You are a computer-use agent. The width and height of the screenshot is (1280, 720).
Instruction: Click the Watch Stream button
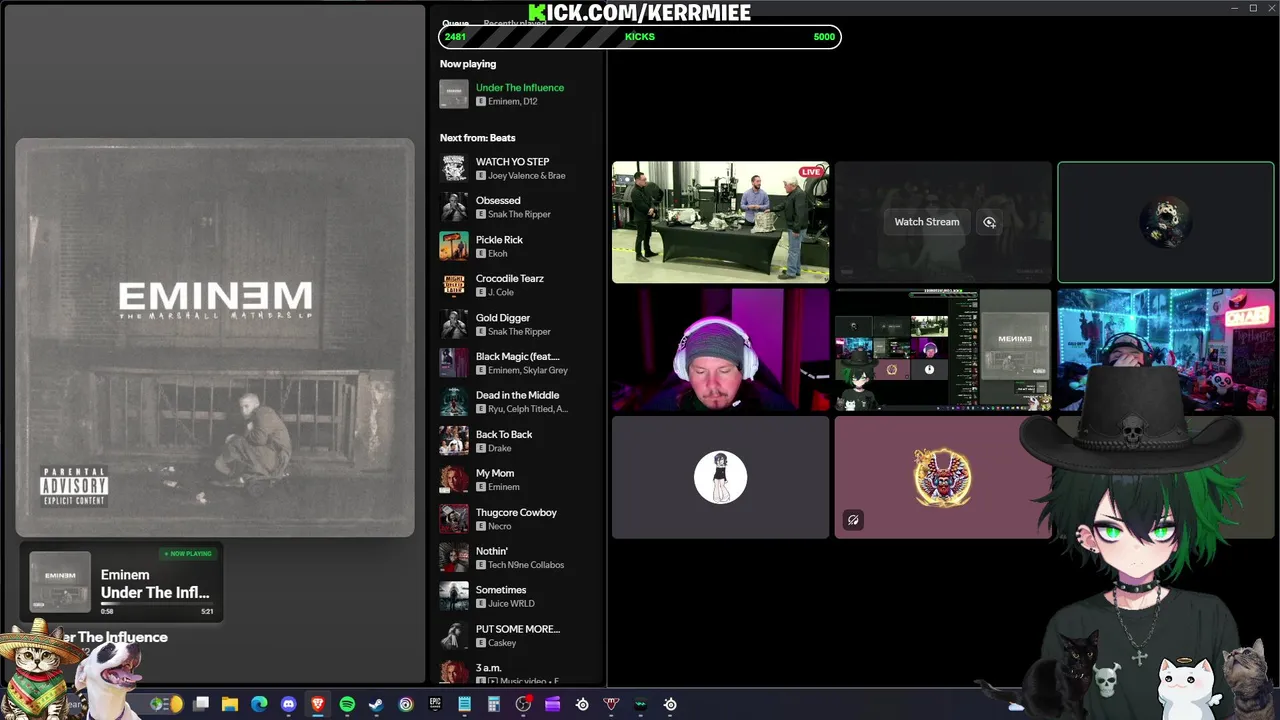click(927, 222)
